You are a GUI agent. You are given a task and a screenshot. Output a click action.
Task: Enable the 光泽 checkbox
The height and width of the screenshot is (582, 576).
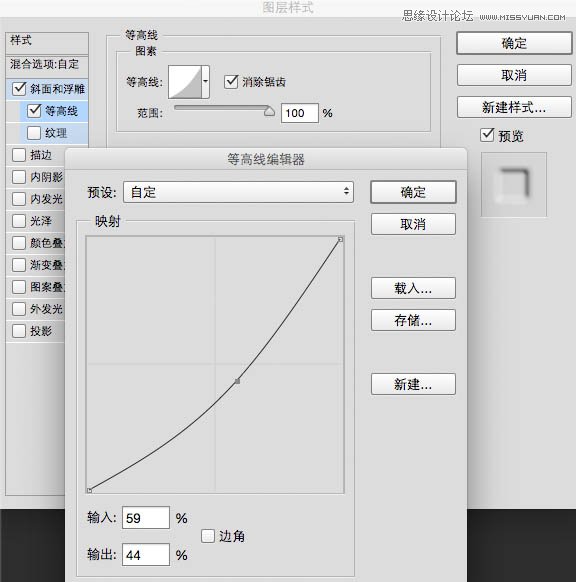(x=19, y=221)
